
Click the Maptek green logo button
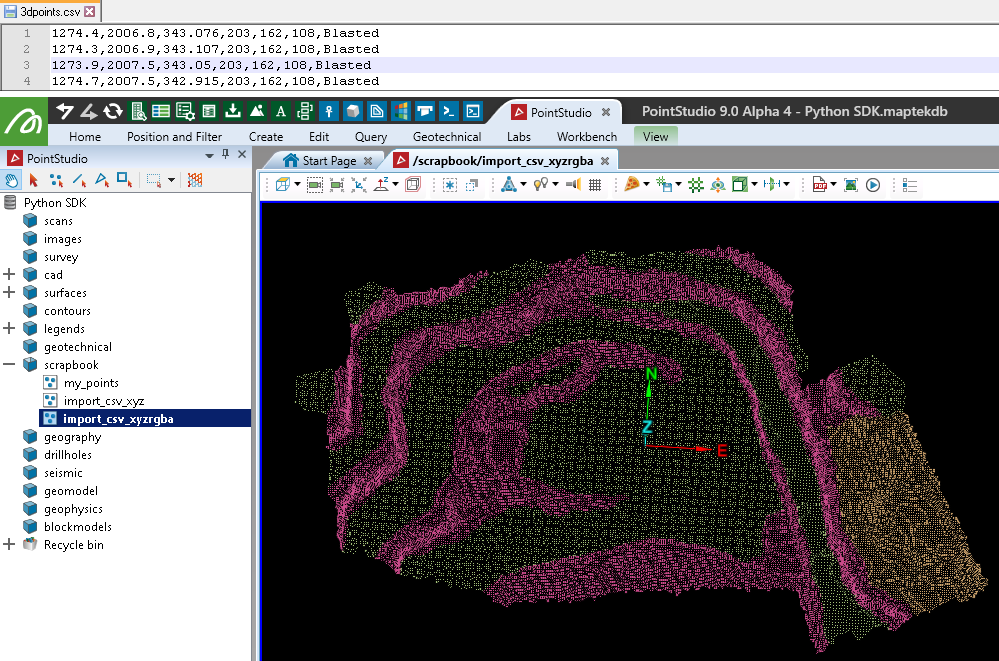24,121
